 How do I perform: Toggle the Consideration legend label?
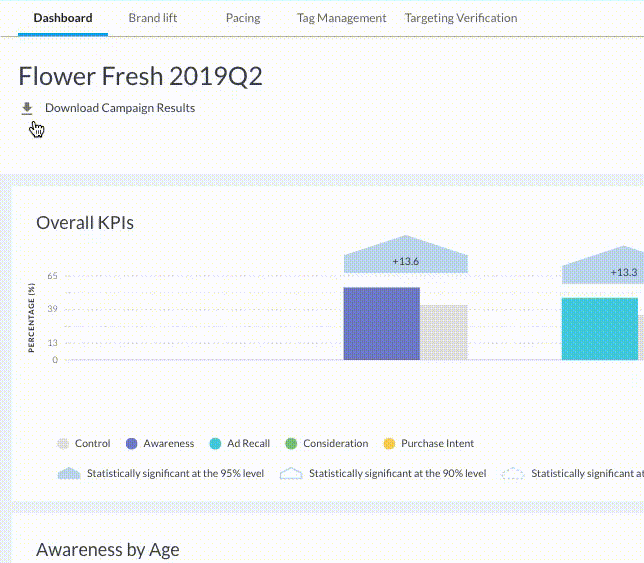click(x=336, y=444)
